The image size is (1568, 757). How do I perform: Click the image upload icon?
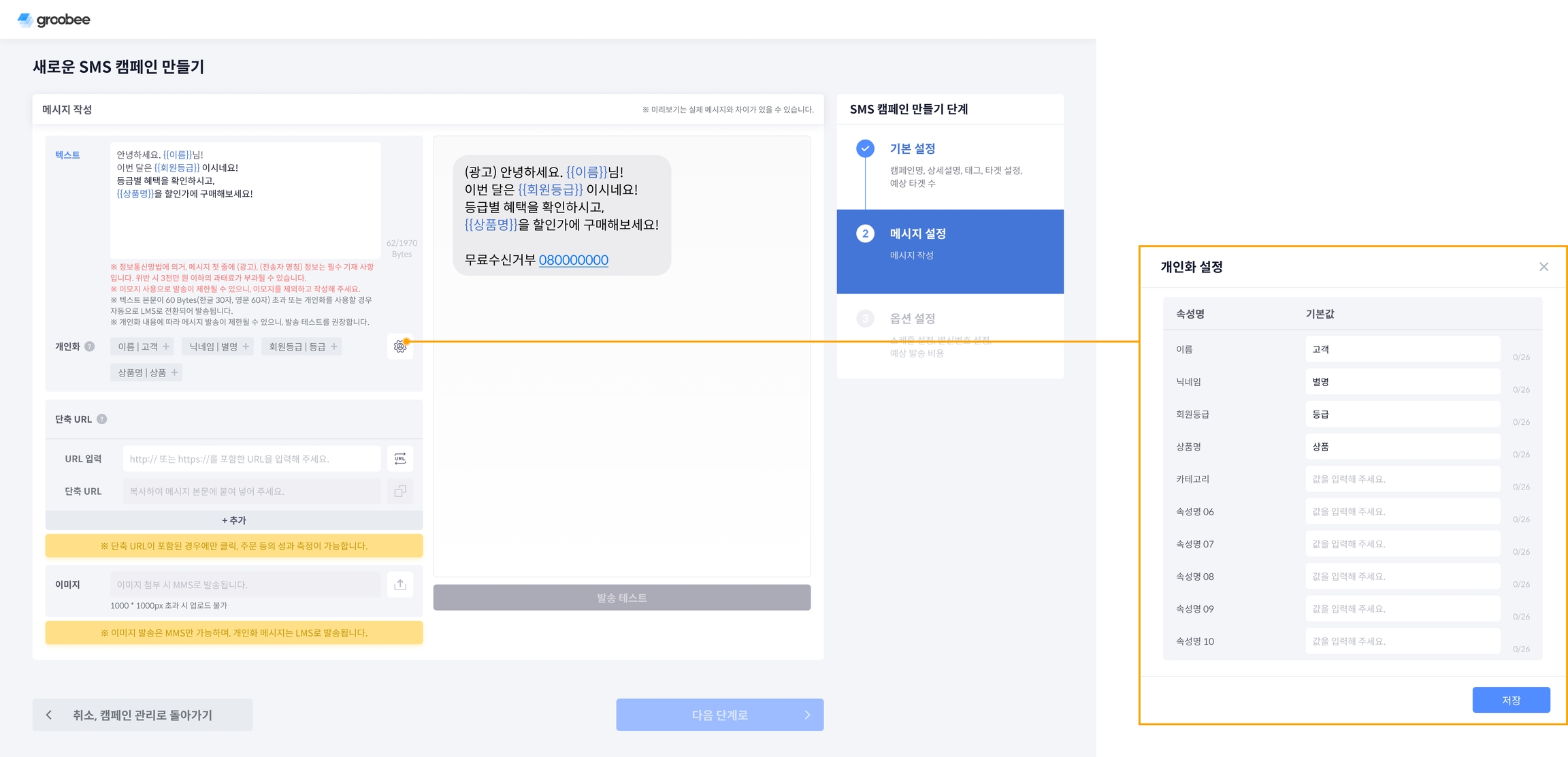point(400,584)
